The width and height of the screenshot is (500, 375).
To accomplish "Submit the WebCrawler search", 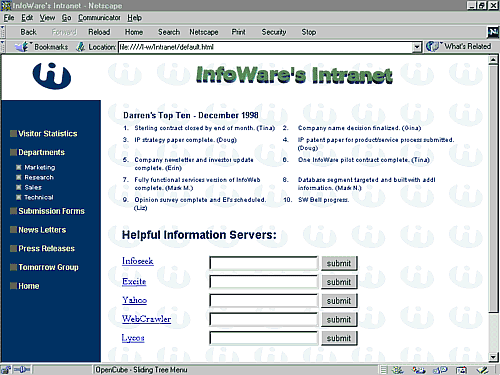I will click(339, 319).
